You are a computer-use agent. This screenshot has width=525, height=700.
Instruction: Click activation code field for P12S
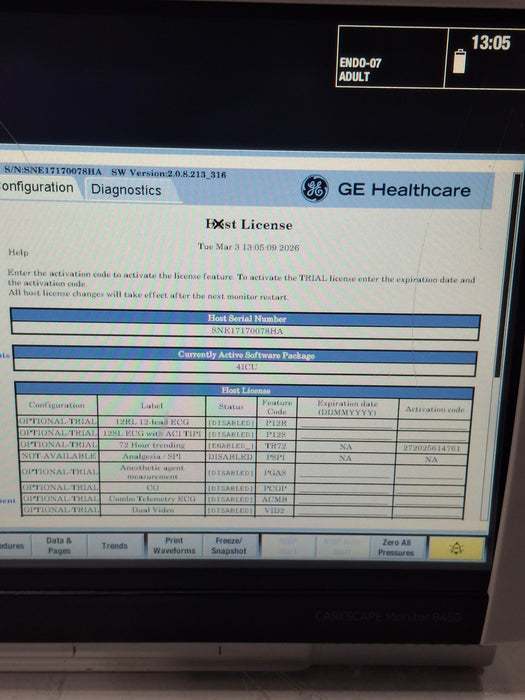[x=433, y=436]
